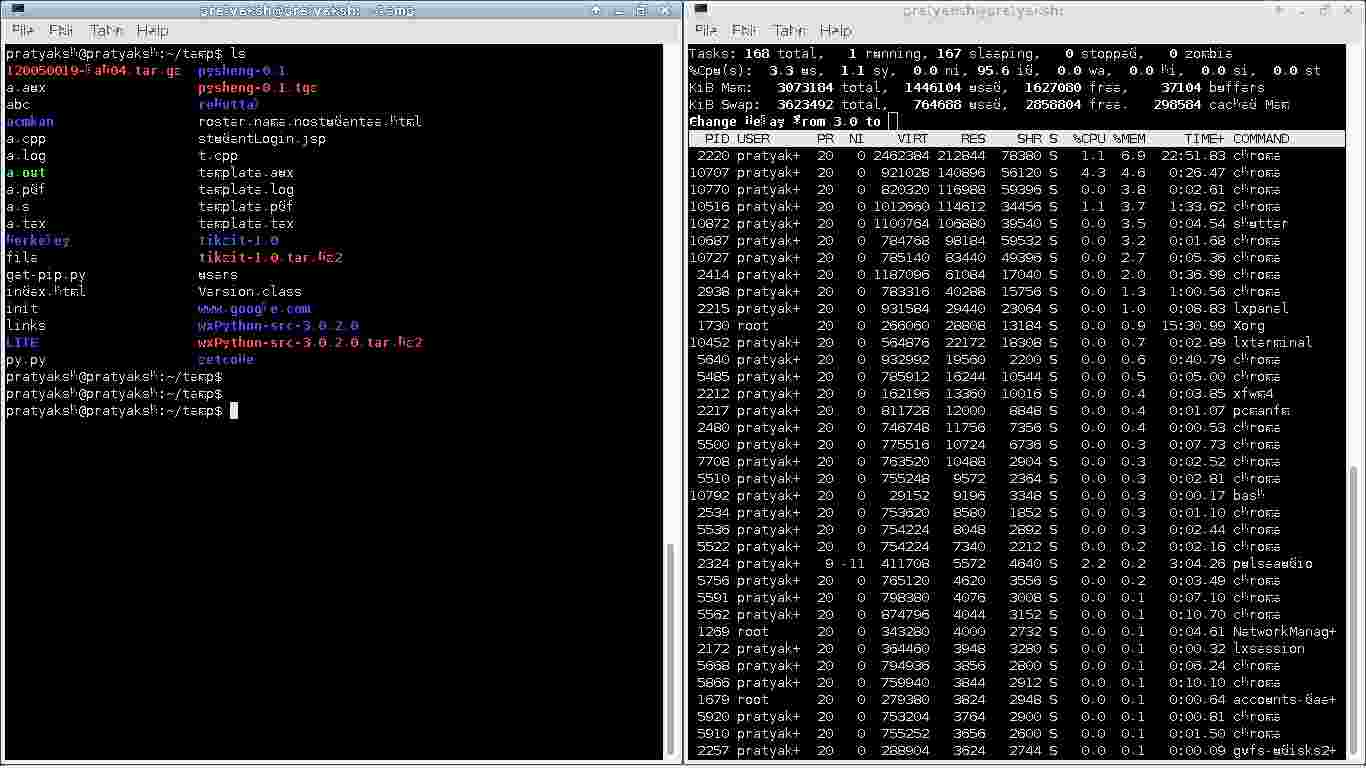Click the %CPU column header in top
The width and height of the screenshot is (1366, 768).
[1089, 139]
